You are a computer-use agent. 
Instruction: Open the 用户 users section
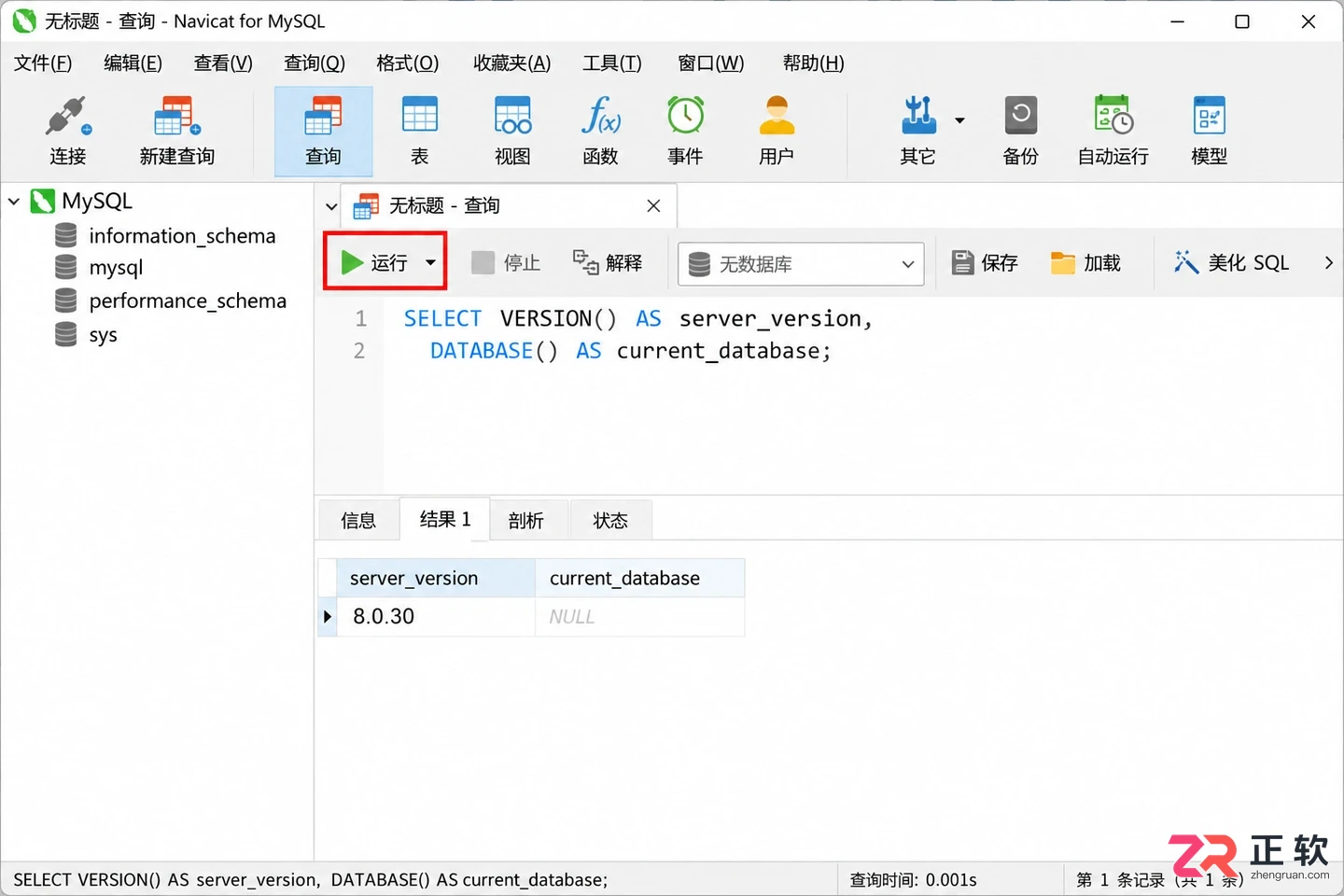777,131
